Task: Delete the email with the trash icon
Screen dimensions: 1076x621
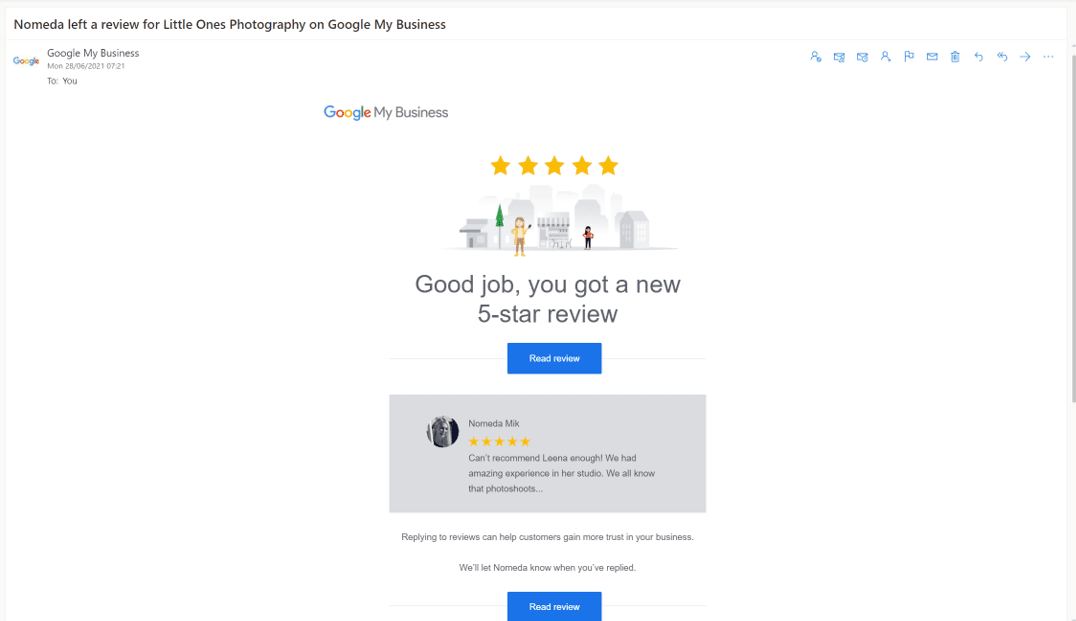Action: [955, 57]
